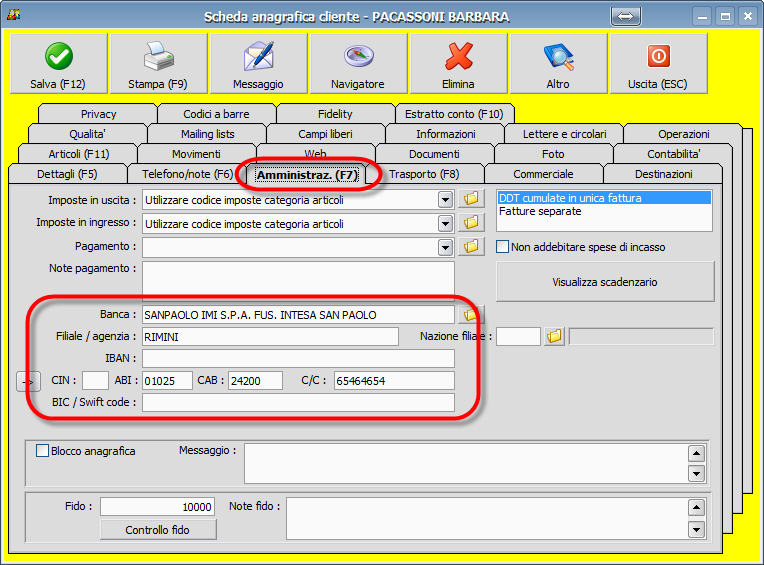Click Messaggio box scroll up arrow
The width and height of the screenshot is (764, 565).
pos(697,453)
